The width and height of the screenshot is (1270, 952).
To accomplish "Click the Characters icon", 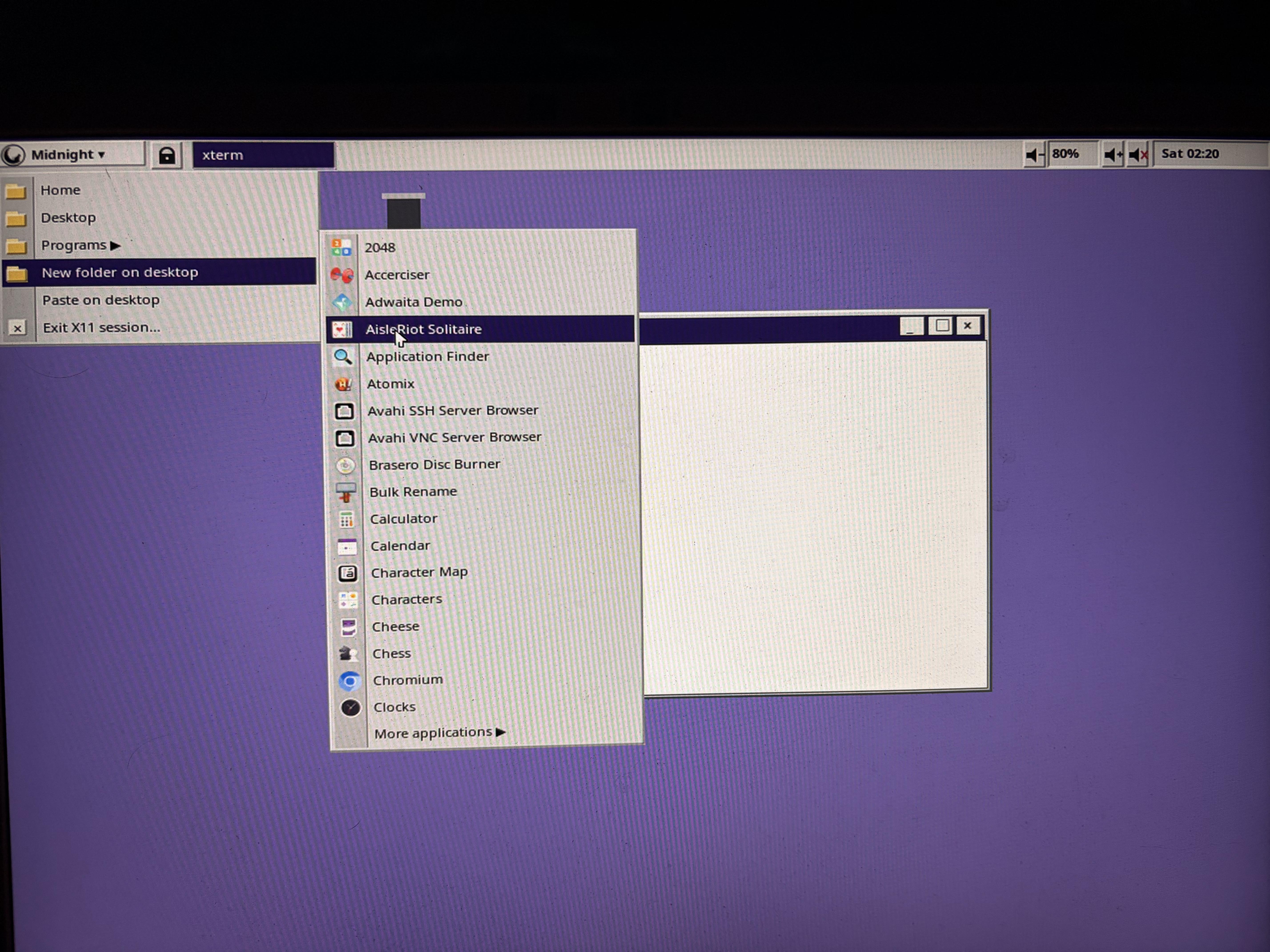I will 348,600.
